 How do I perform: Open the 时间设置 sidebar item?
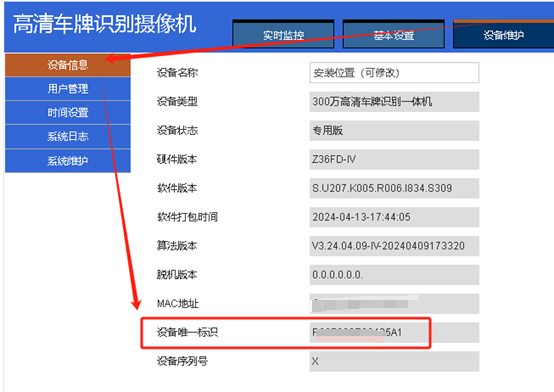coord(68,113)
